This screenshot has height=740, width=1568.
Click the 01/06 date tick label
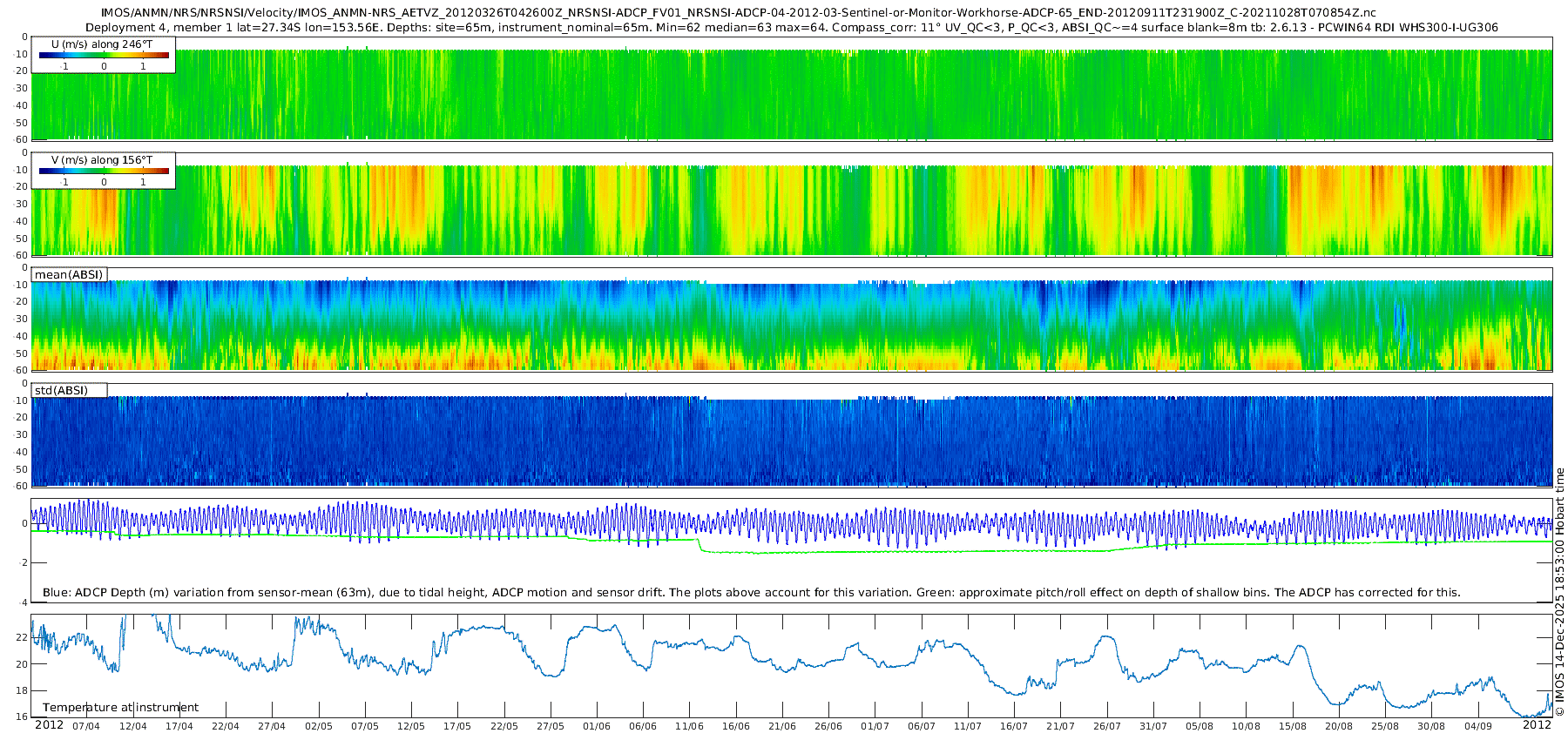(x=596, y=726)
